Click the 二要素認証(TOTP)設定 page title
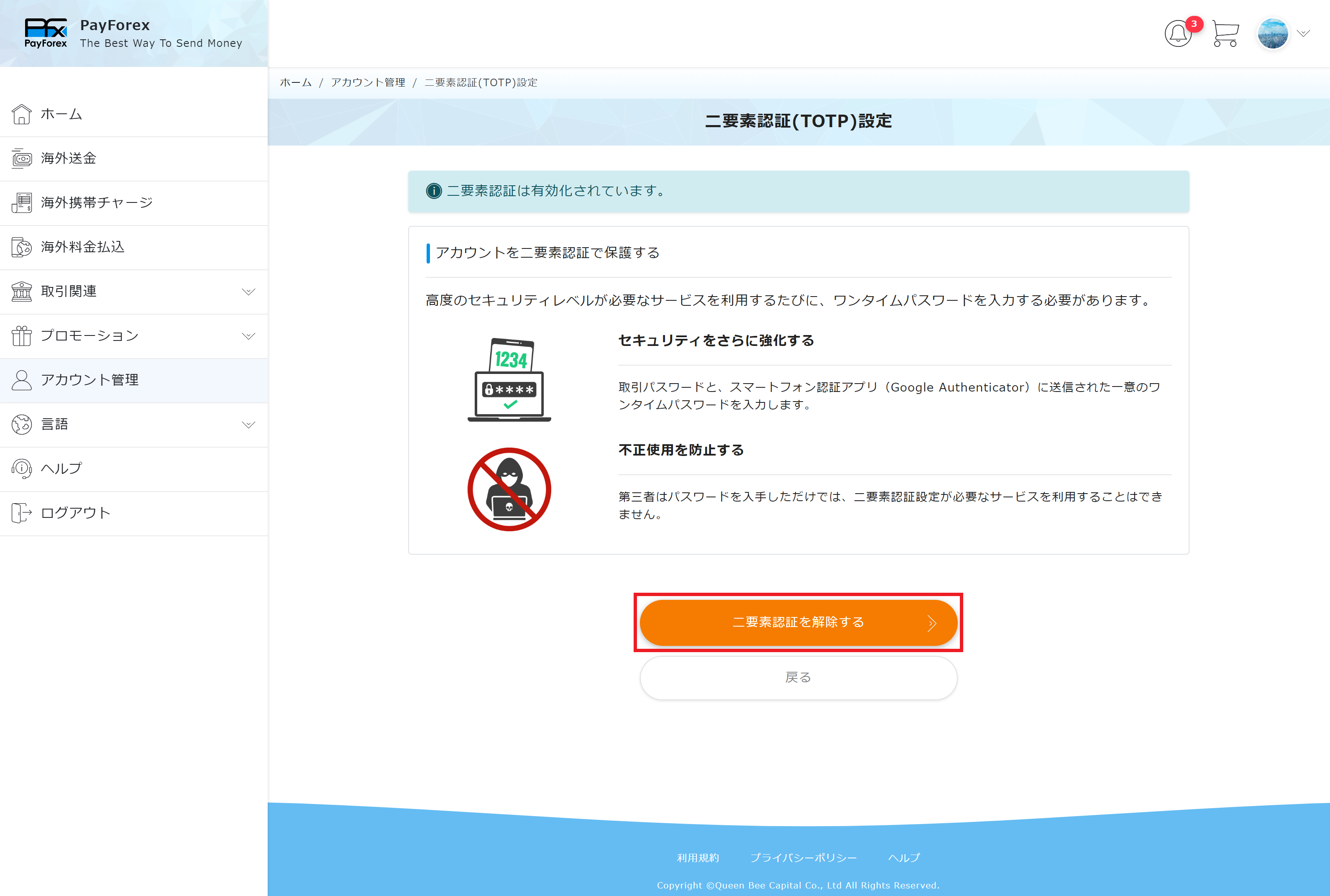1330x896 pixels. tap(798, 121)
